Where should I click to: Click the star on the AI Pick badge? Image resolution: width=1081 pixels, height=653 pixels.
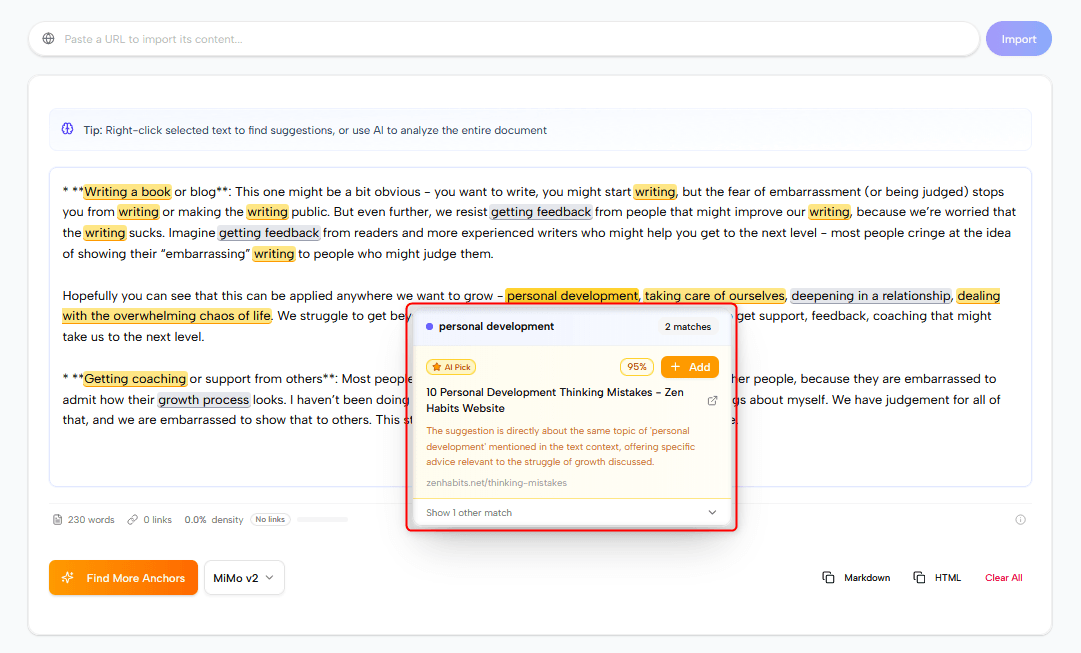coord(436,367)
